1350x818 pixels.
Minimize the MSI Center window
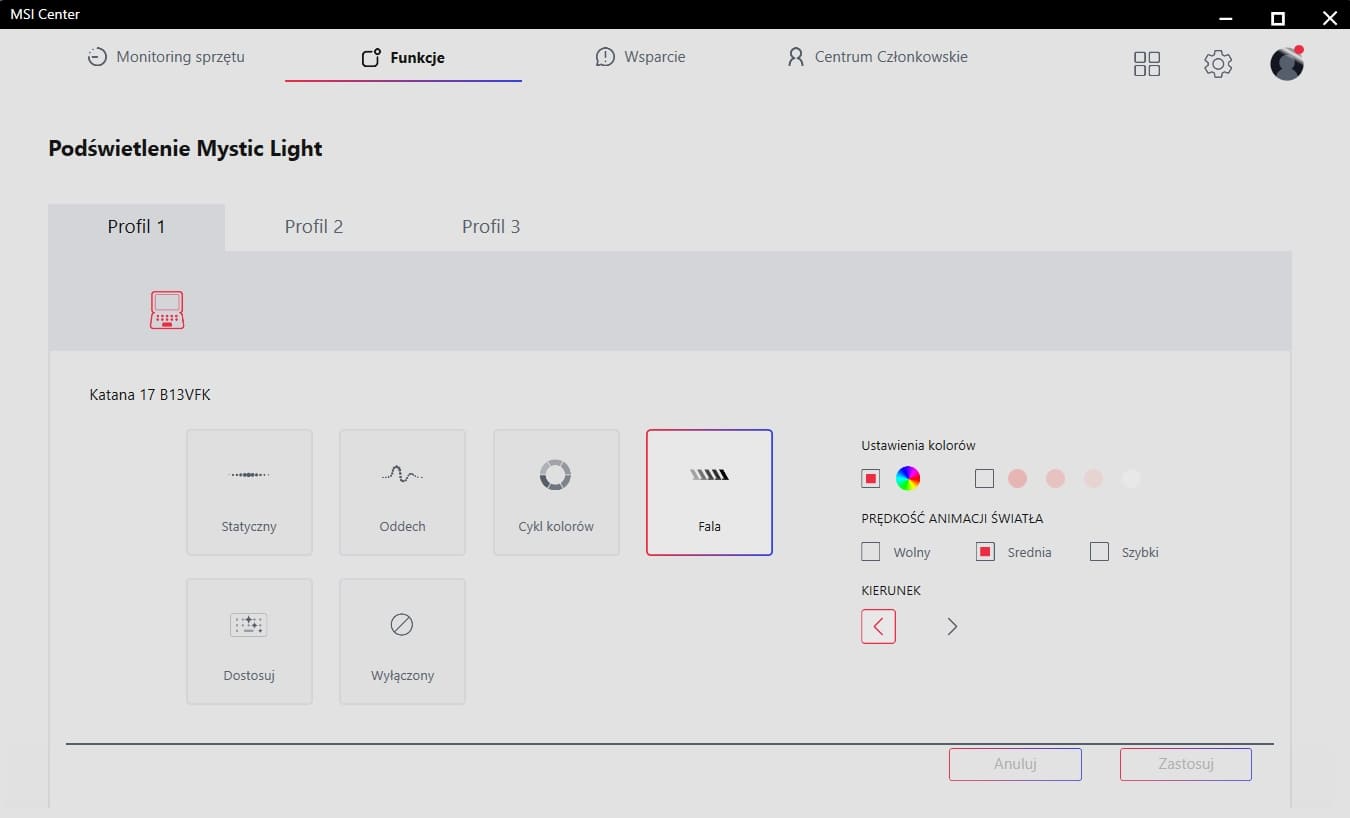pyautogui.click(x=1227, y=17)
